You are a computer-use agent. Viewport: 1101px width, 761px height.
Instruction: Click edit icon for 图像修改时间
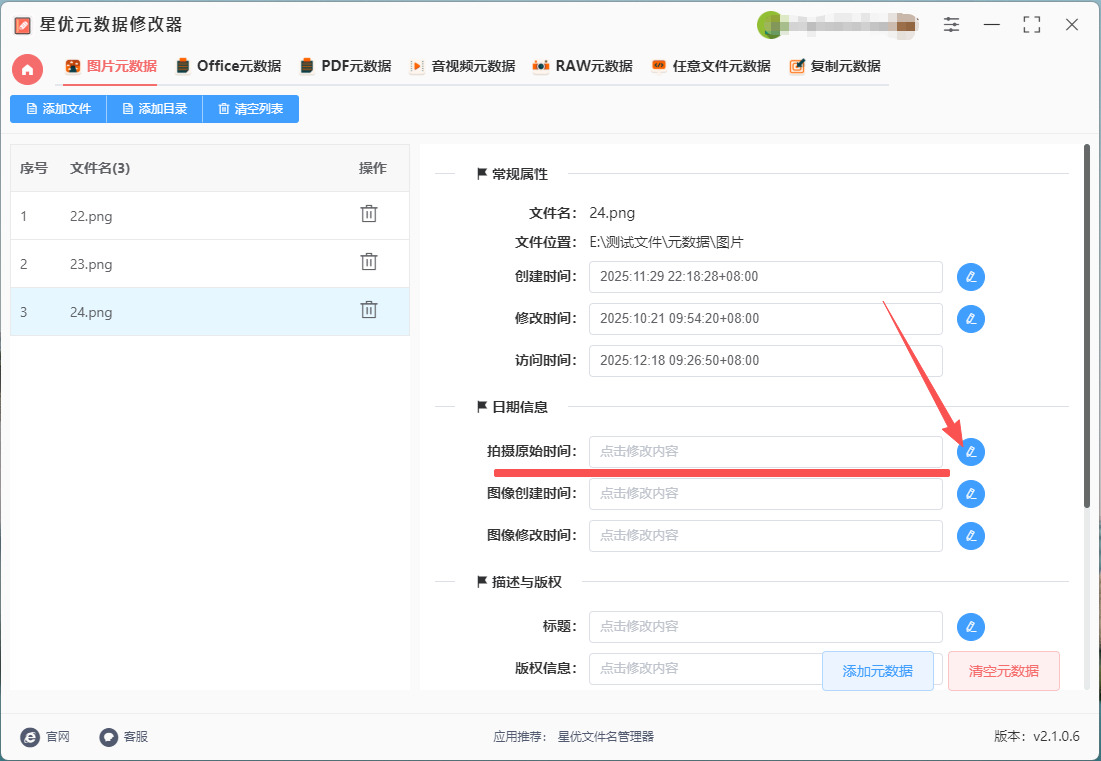970,536
